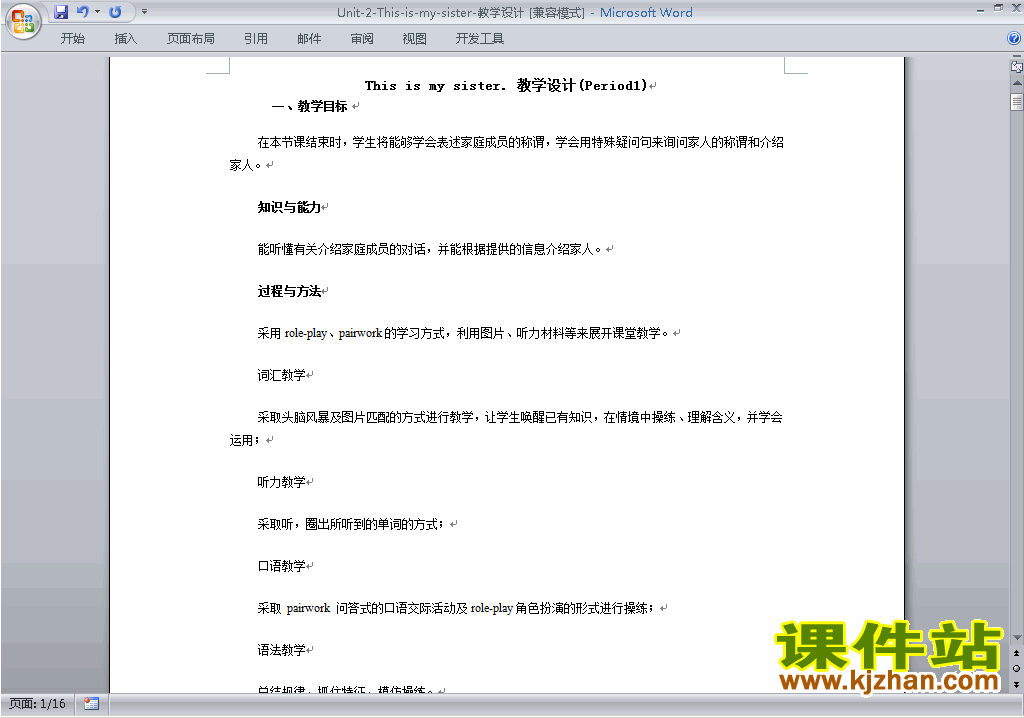The width and height of the screenshot is (1024, 718).
Task: Click the scrollbar down arrow
Action: [x=1017, y=638]
